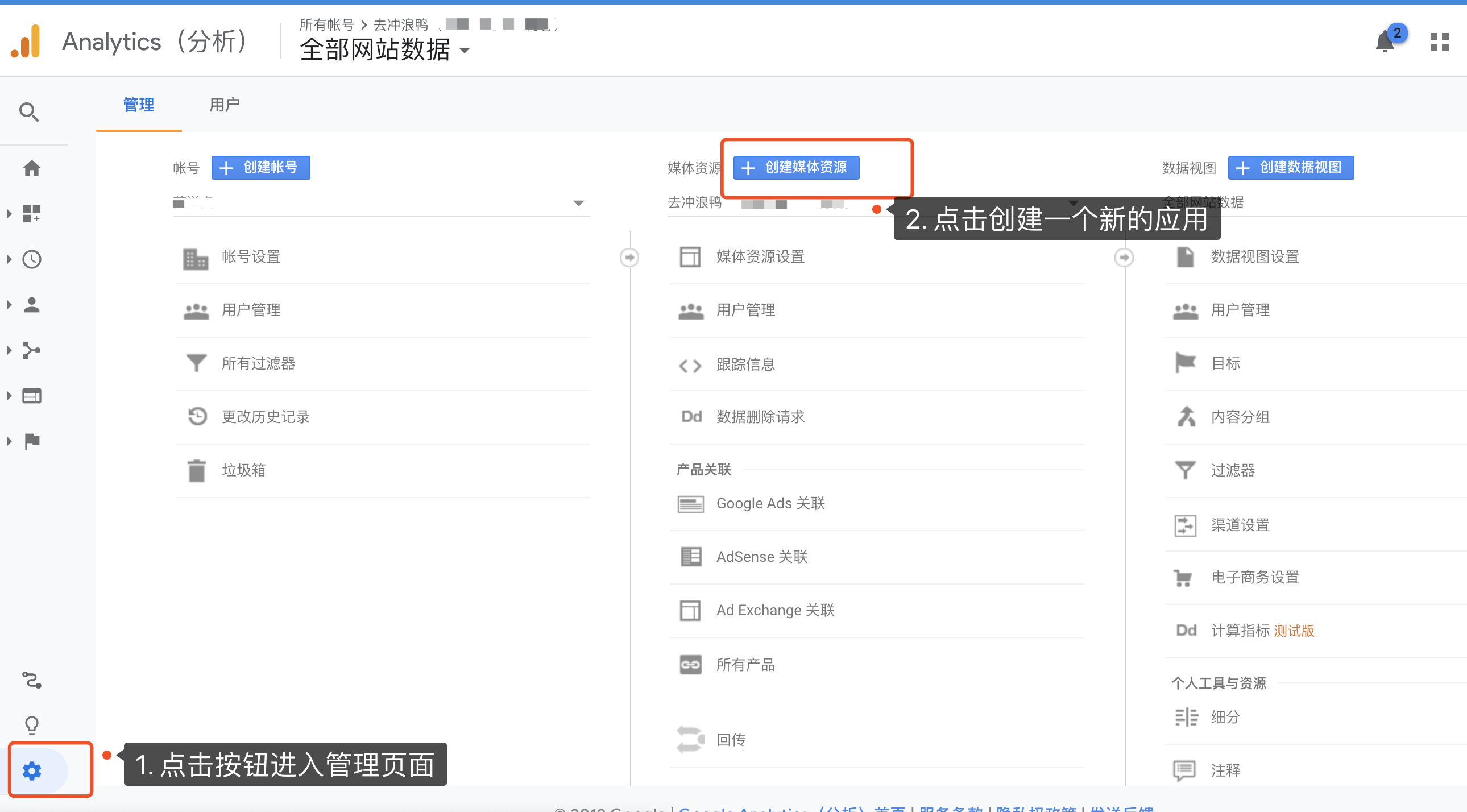The height and width of the screenshot is (812, 1467).
Task: Open Google apps grid icon
Action: [x=1439, y=42]
